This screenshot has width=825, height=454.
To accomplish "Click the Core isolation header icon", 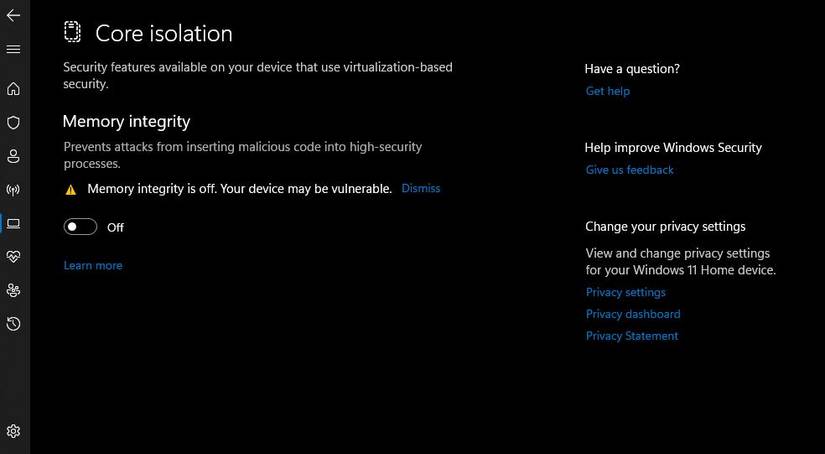I will 72,32.
